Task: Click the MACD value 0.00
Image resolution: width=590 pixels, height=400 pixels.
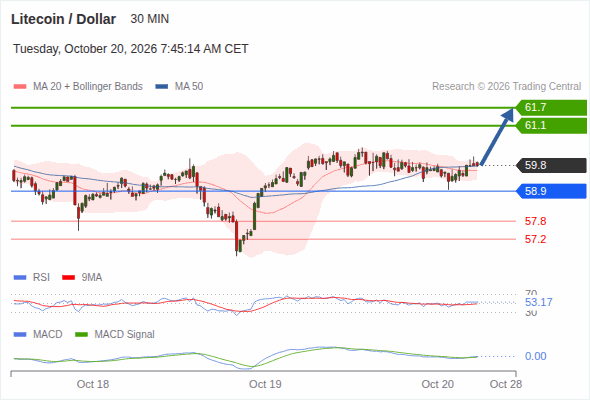Action: pos(535,356)
